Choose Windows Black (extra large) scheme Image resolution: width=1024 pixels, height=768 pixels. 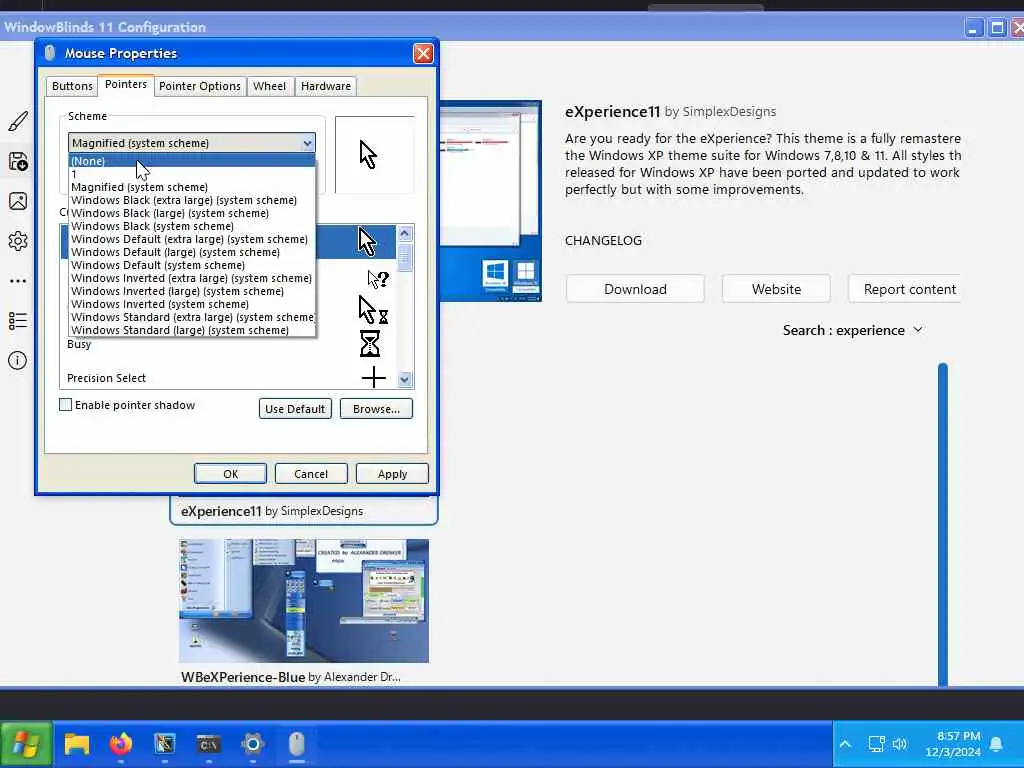(x=192, y=200)
